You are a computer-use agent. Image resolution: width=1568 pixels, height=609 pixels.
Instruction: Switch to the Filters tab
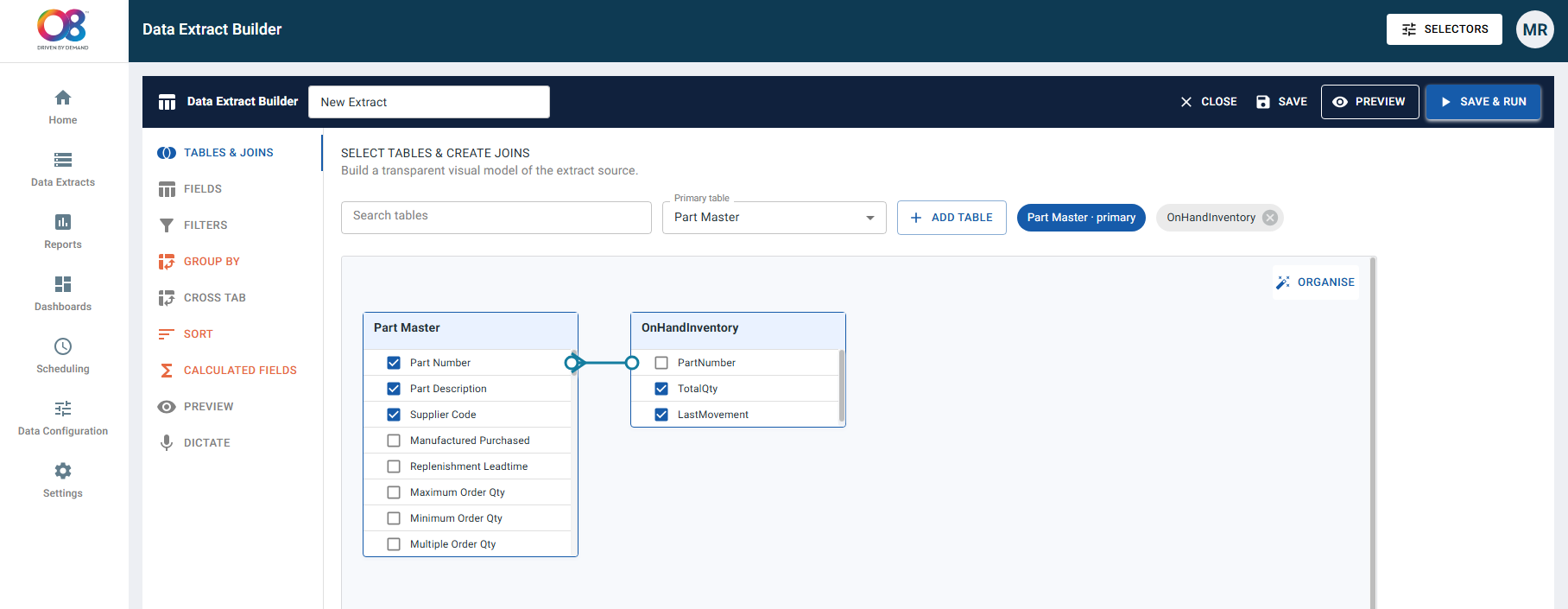pos(233,225)
